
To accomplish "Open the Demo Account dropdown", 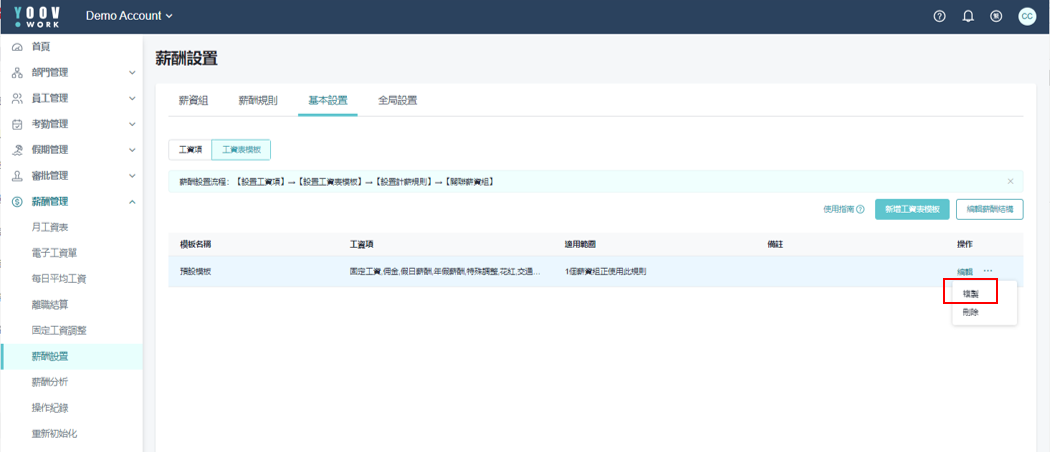I will (129, 16).
